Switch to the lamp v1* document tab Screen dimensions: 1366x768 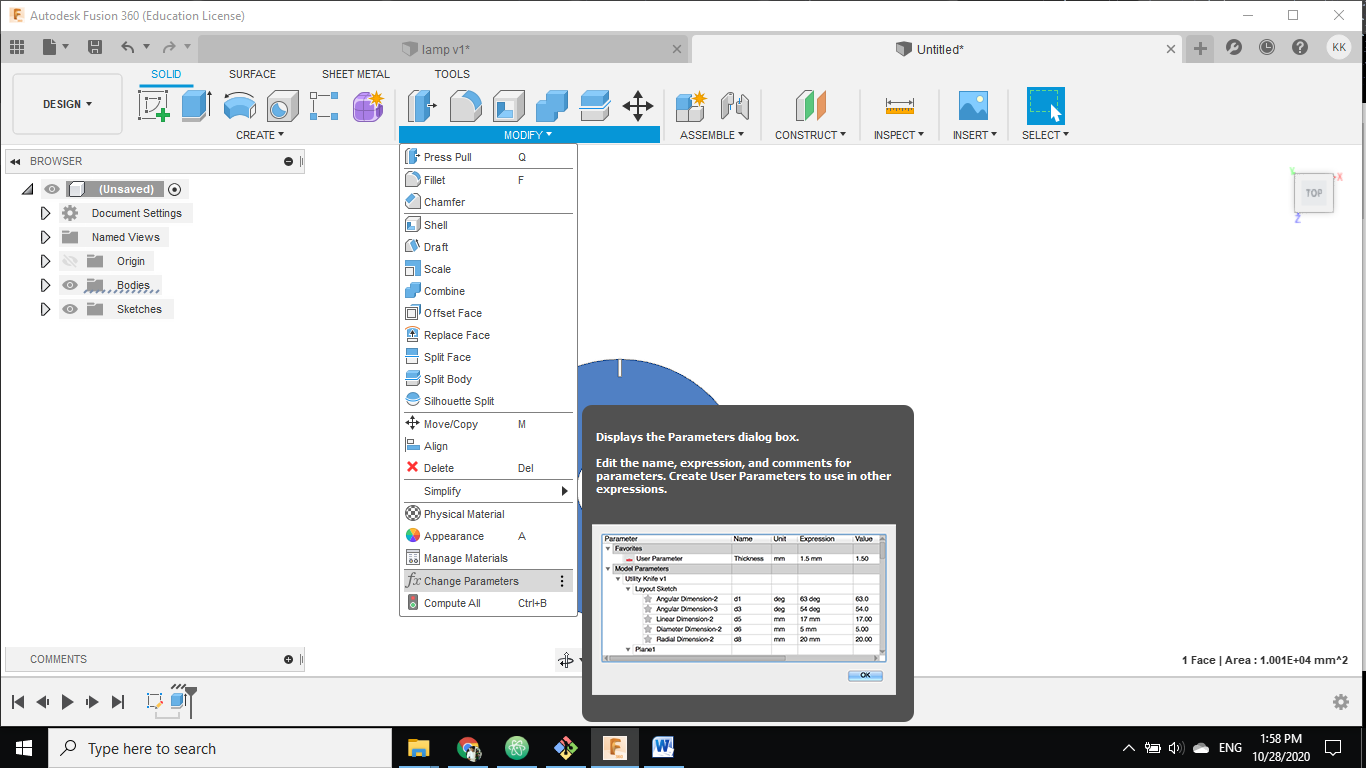(x=444, y=49)
